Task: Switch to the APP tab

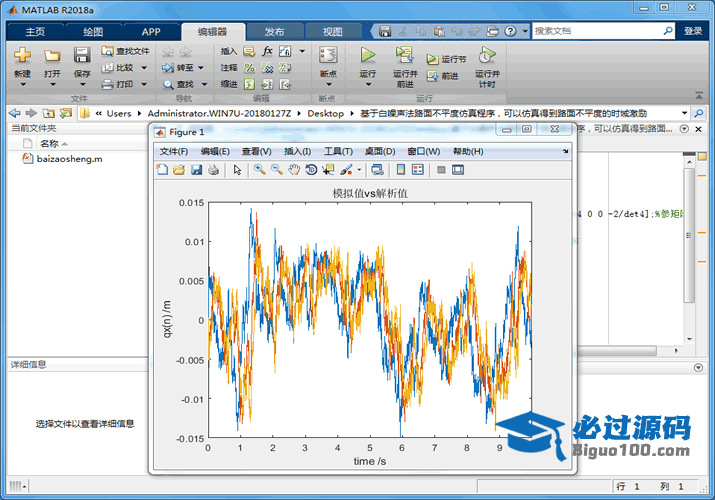Action: [150, 31]
